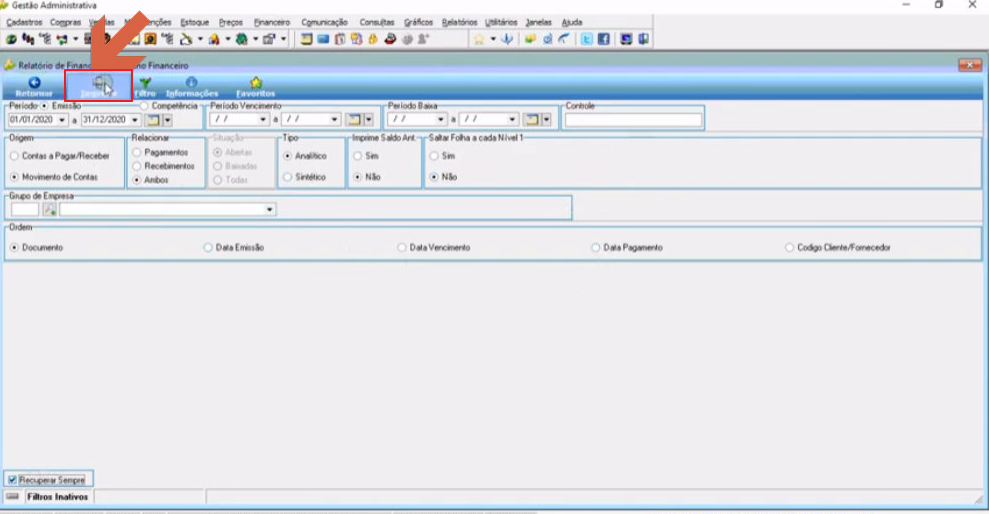This screenshot has height=514, width=989.
Task: Click the globe icon at toolbar start
Action: pos(11,39)
